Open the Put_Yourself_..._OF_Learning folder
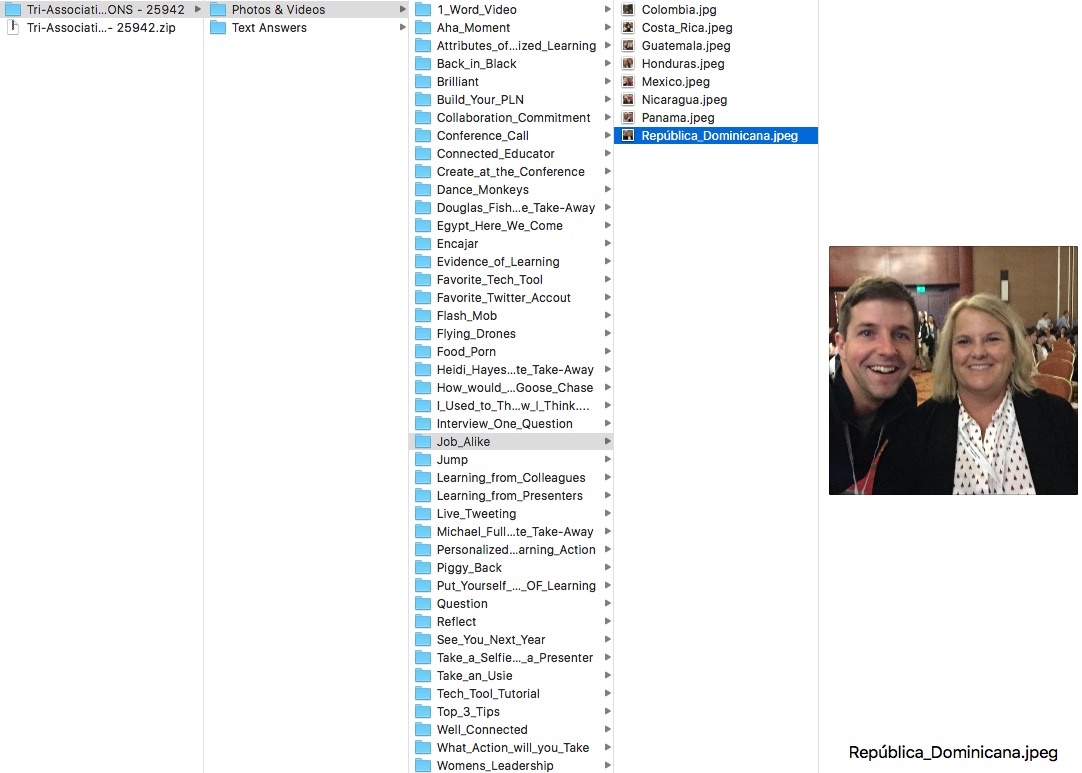1082x773 pixels. pos(511,585)
